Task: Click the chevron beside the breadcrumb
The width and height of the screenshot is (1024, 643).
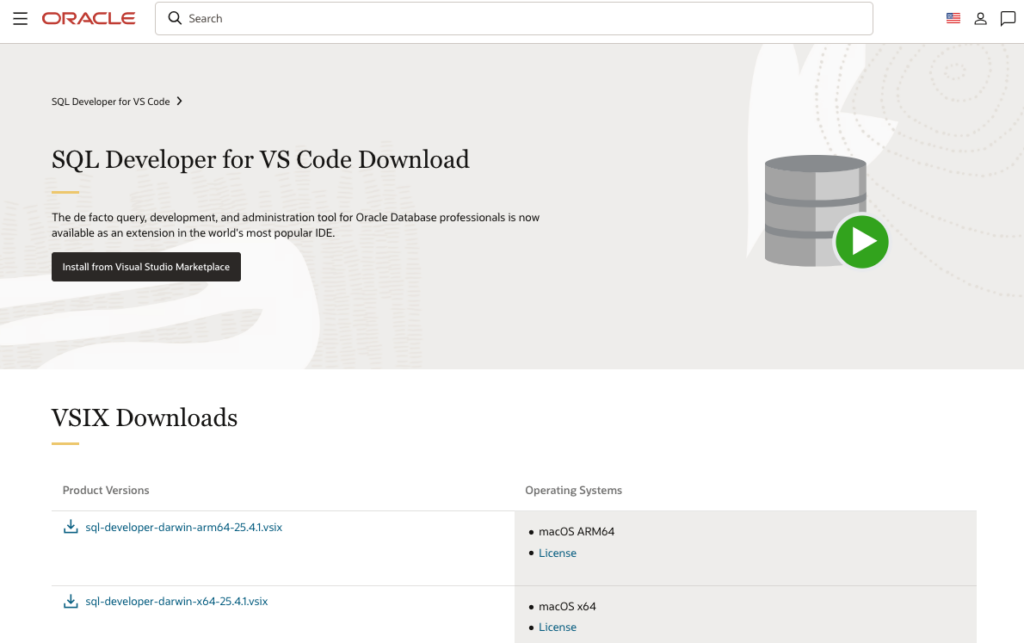Action: coord(180,101)
